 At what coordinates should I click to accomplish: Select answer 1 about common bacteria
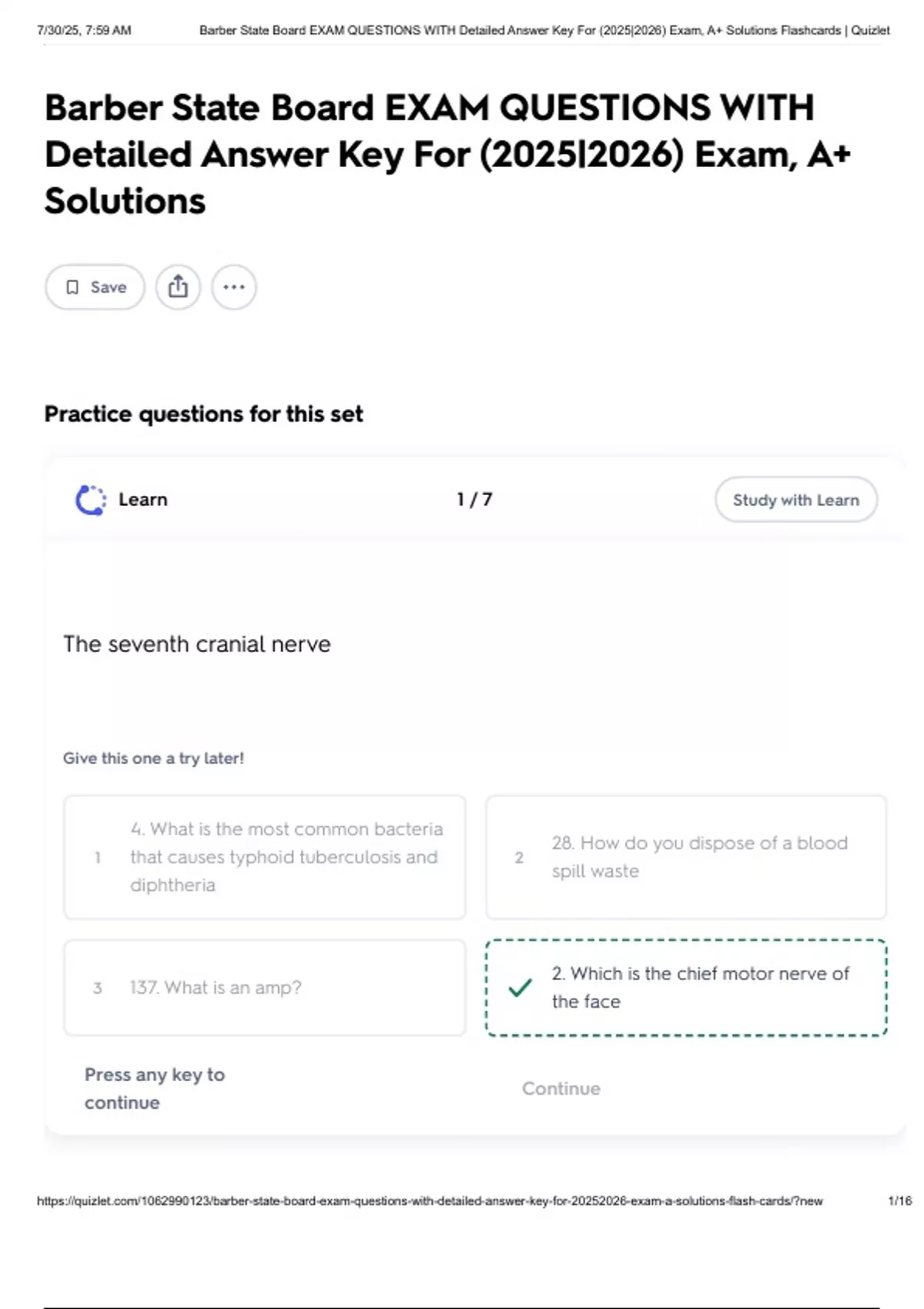tap(265, 857)
